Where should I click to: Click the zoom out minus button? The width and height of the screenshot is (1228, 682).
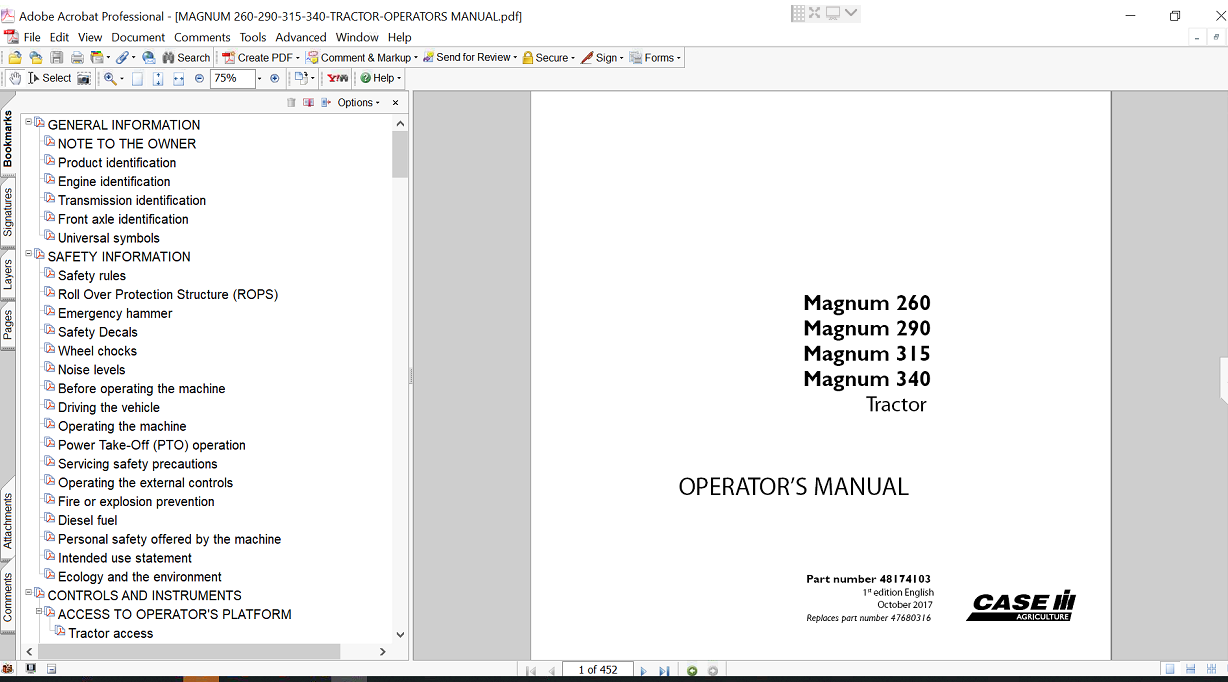point(199,78)
